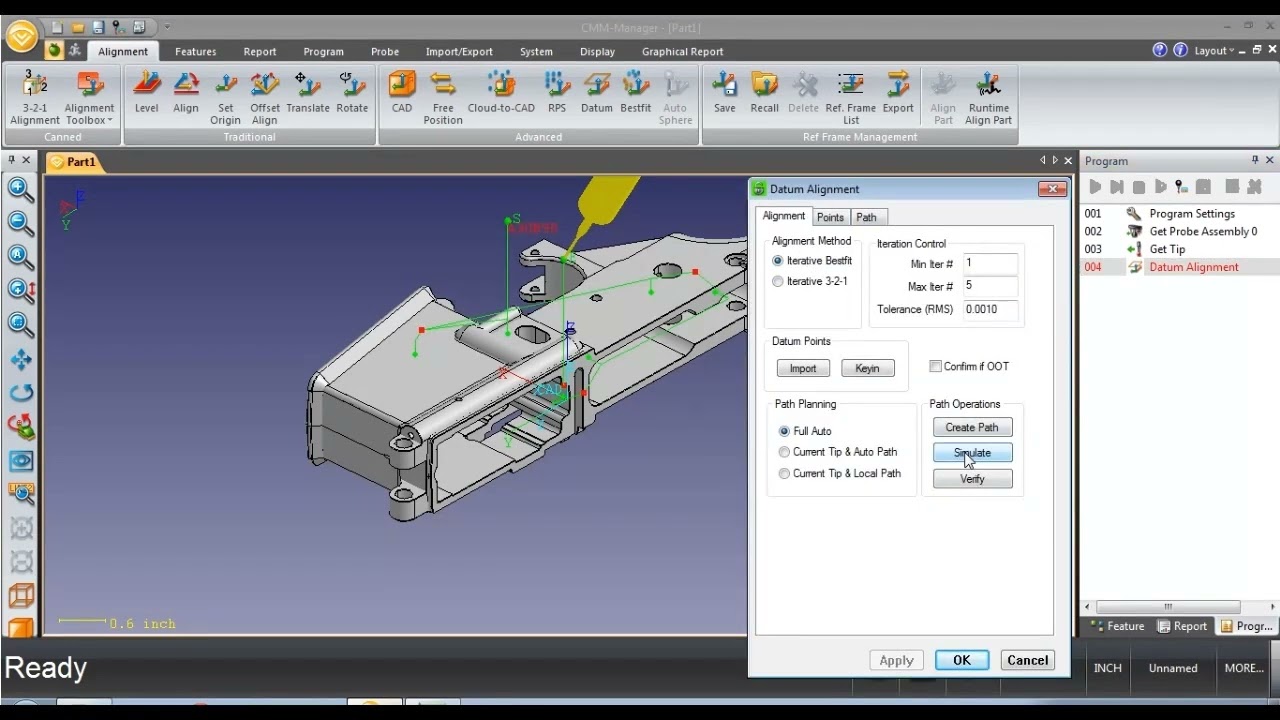
Task: Open the Layout dropdown menu
Action: point(1215,51)
